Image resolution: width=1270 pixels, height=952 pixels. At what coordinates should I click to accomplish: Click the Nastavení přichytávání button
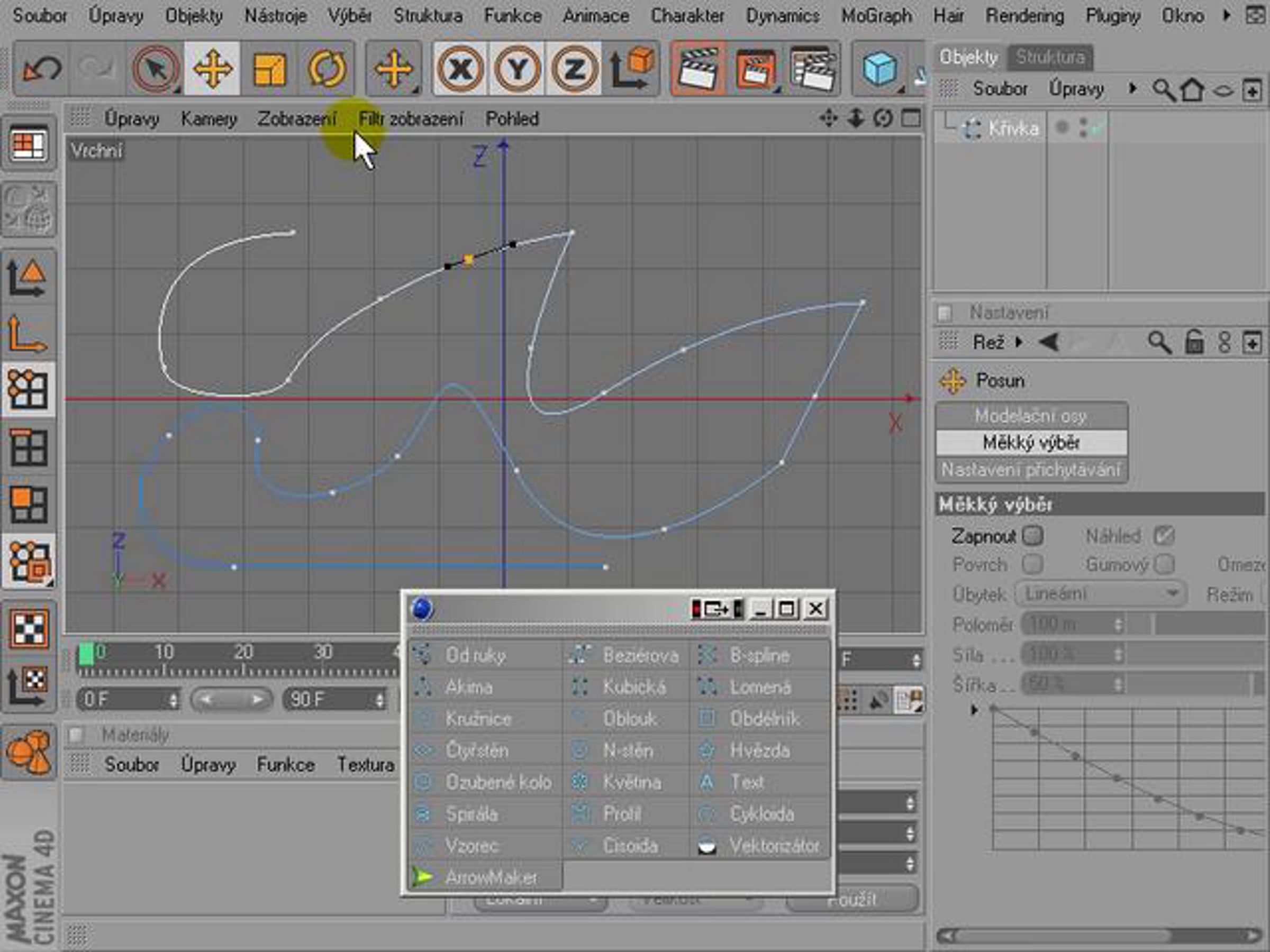coord(1031,470)
